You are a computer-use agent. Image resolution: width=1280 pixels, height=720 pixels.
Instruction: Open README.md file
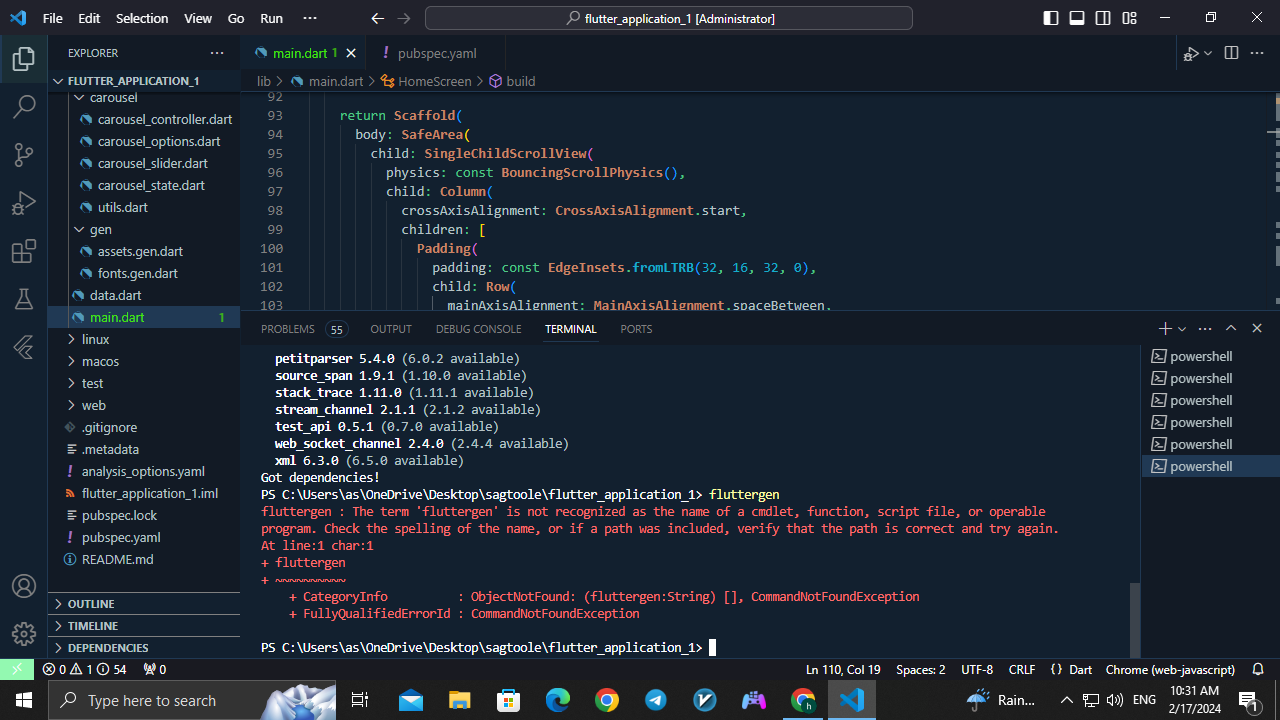tap(144, 559)
